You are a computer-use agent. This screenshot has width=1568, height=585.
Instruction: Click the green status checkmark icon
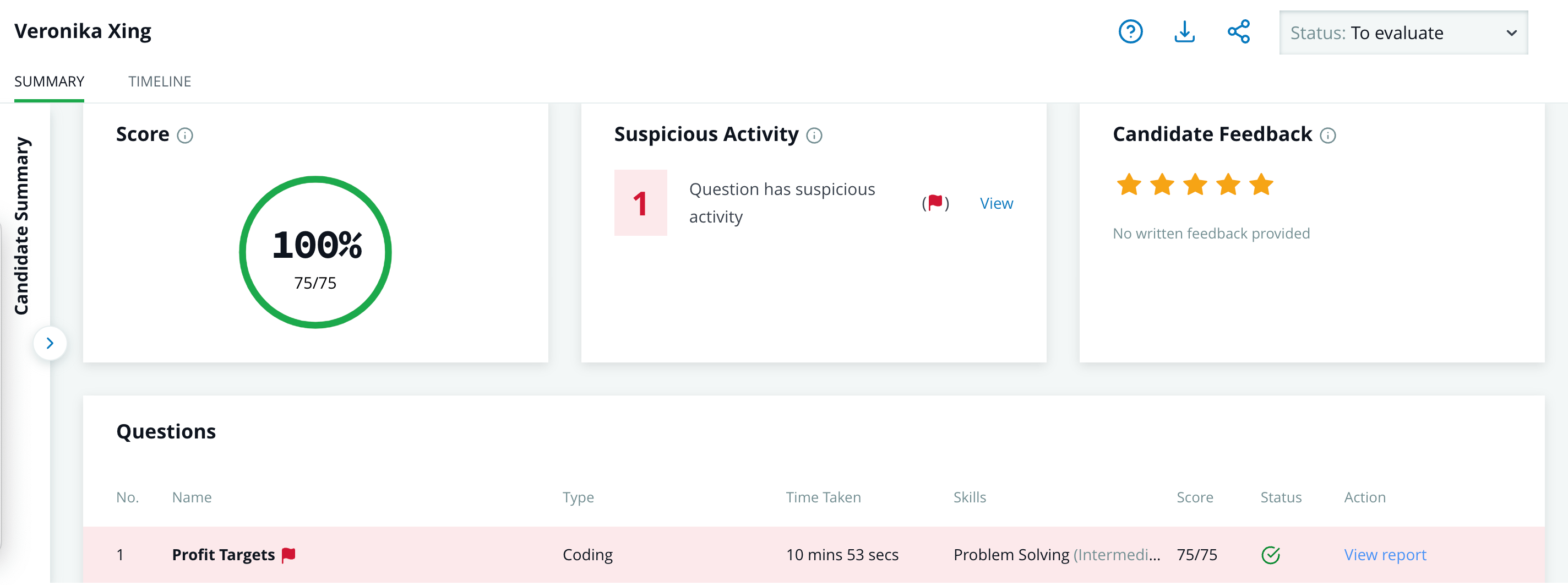[1270, 555]
